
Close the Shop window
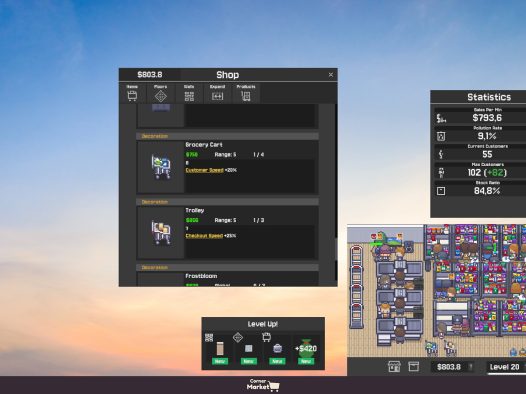click(x=331, y=75)
